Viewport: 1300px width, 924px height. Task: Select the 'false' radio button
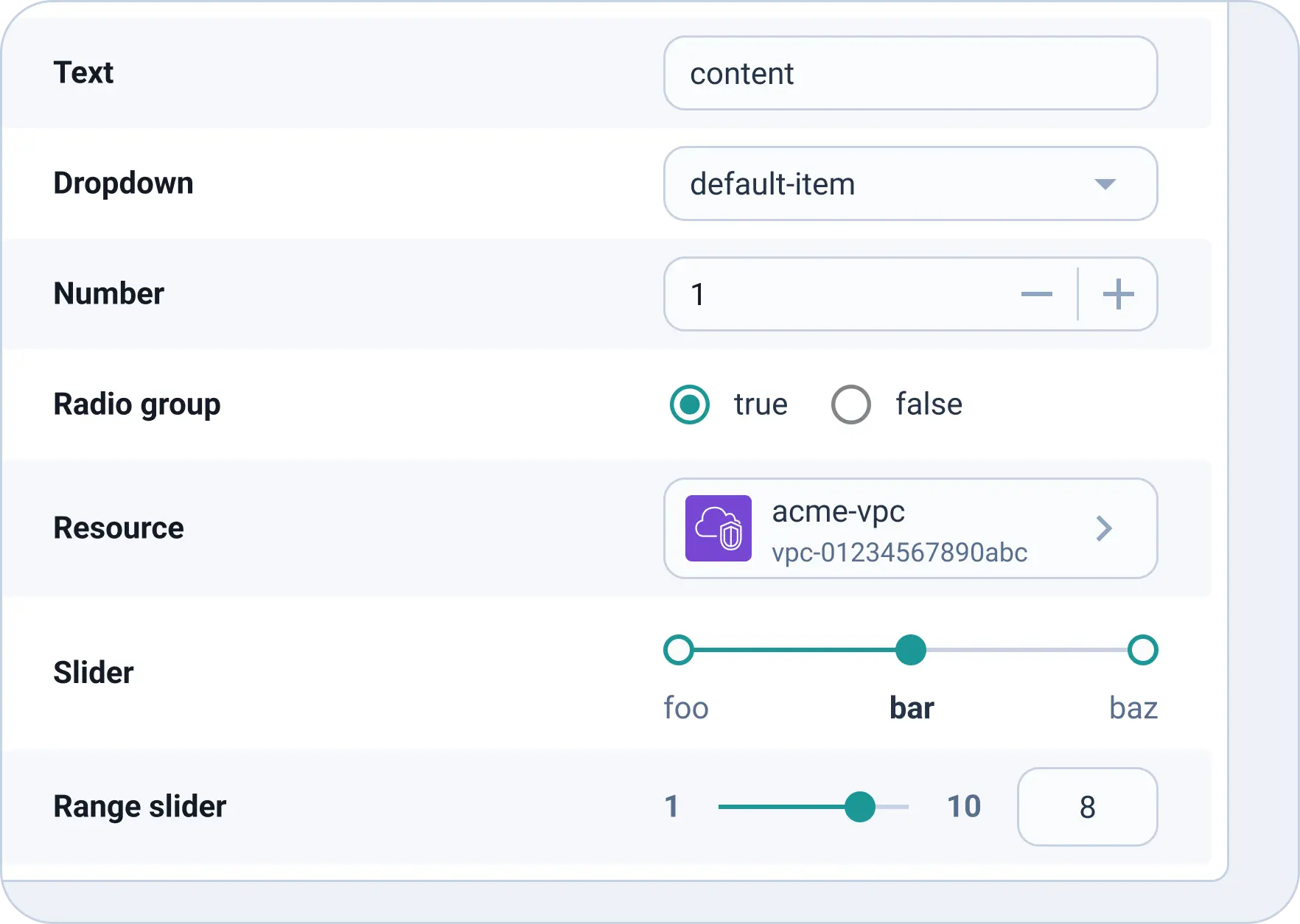850,405
